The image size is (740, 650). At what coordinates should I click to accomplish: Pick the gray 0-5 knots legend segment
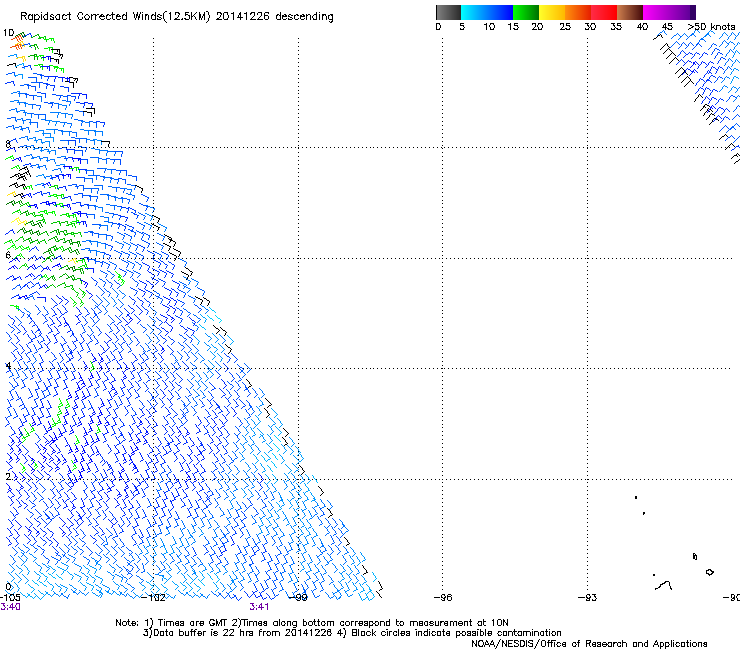tap(448, 12)
